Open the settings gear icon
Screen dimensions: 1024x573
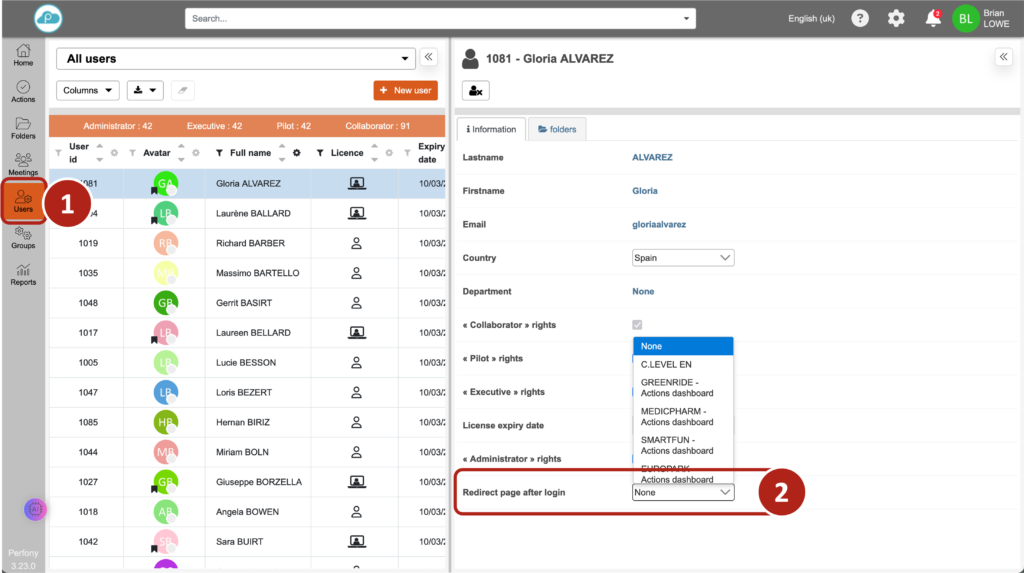tap(896, 18)
